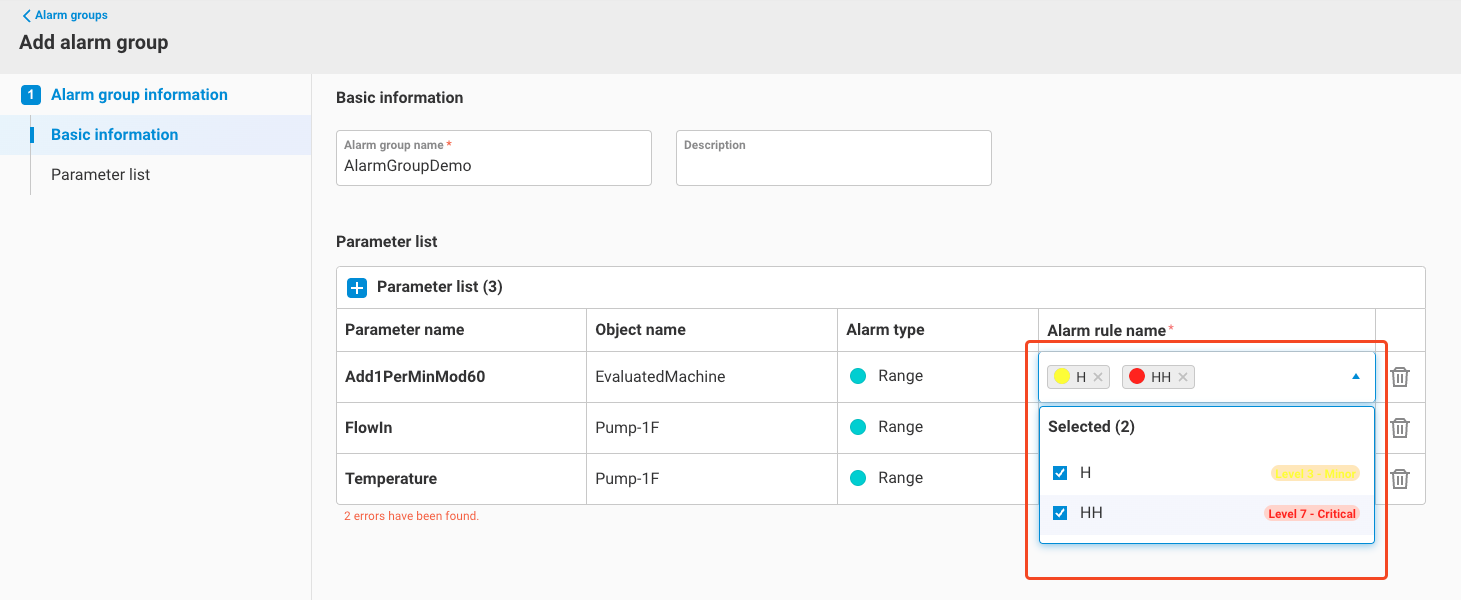Select the HH Level 7 Critical option row
Screen dimensions: 1461x600
(1206, 513)
